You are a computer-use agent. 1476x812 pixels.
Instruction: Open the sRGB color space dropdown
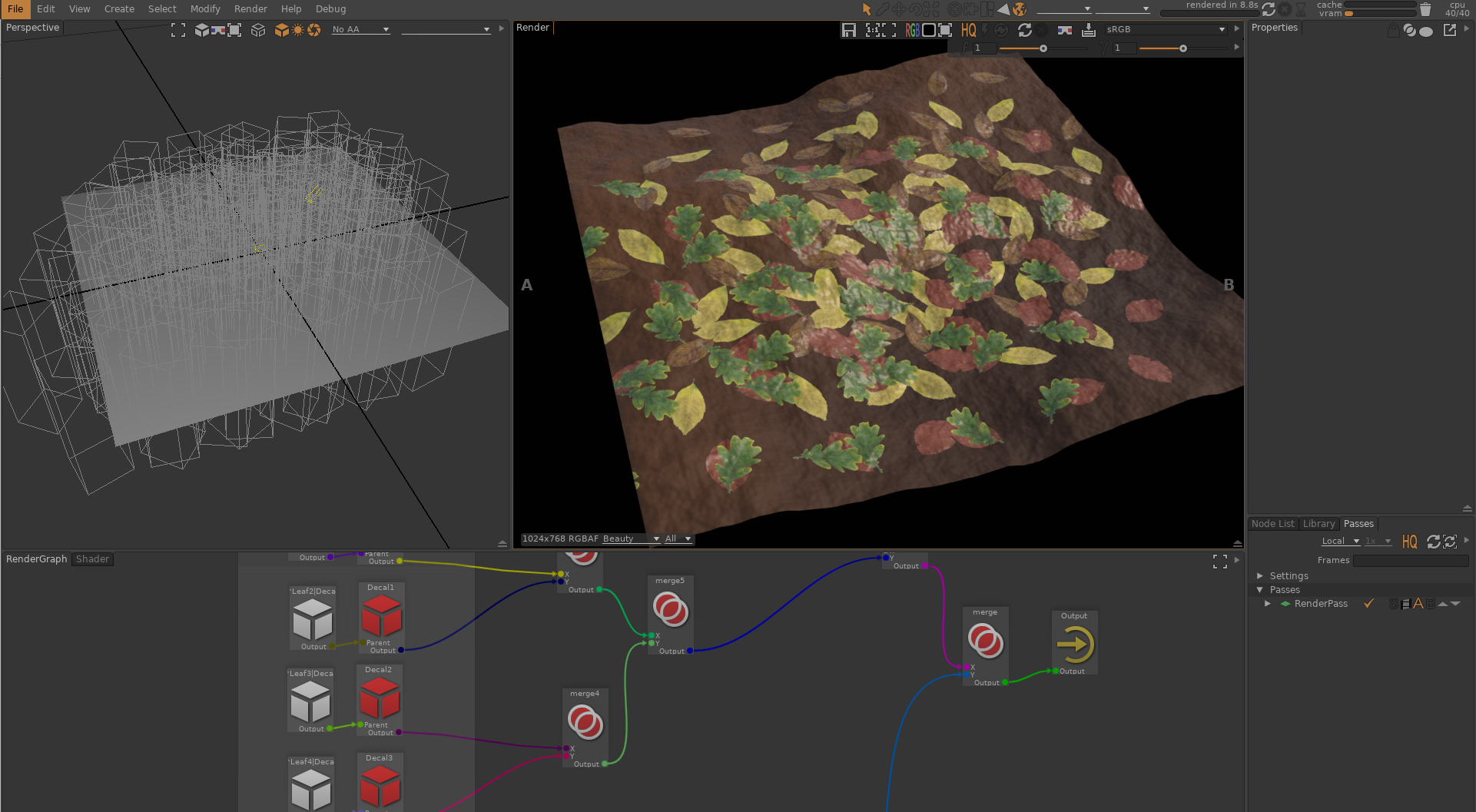[x=1165, y=29]
